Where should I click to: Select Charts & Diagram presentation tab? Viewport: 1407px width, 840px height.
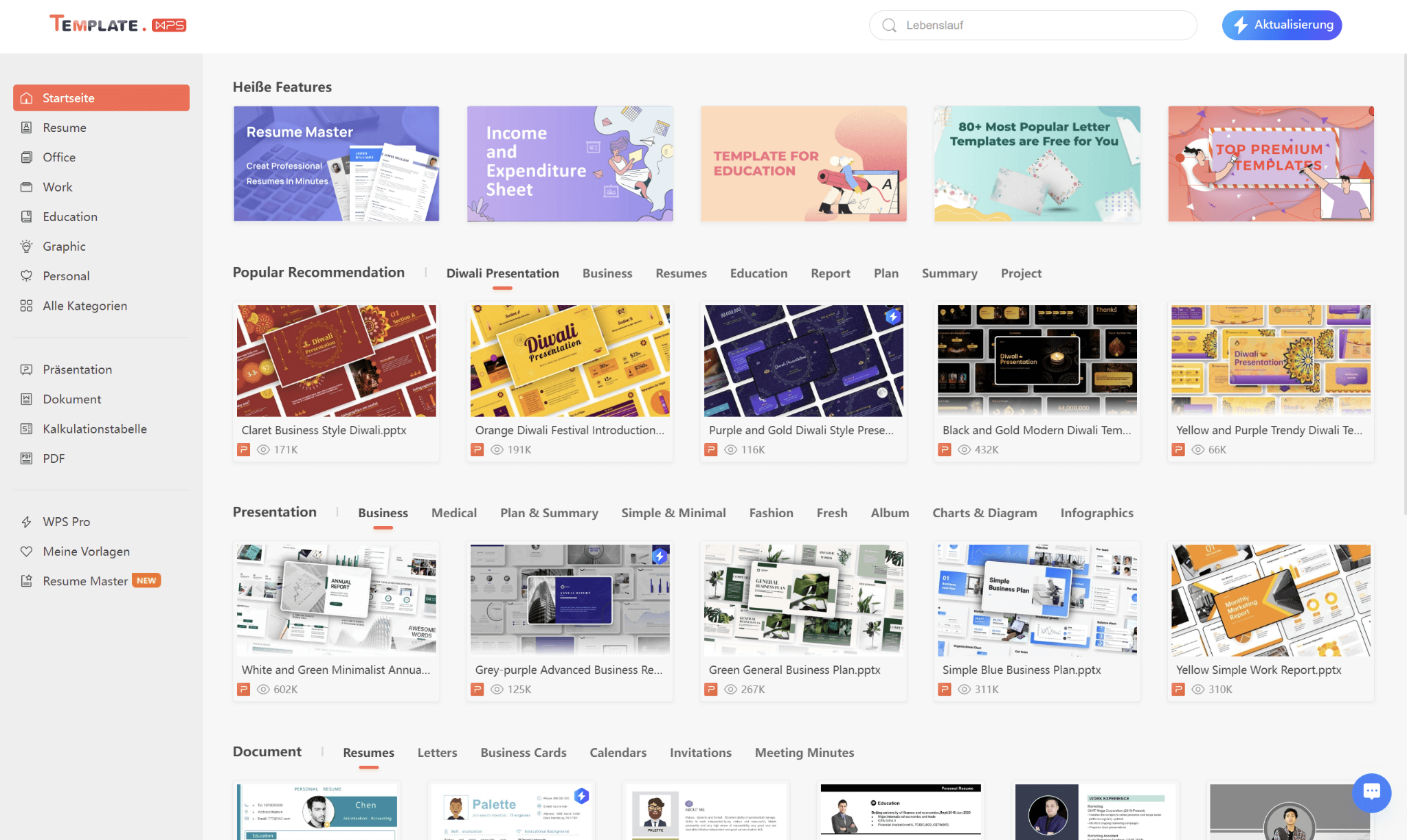click(984, 513)
